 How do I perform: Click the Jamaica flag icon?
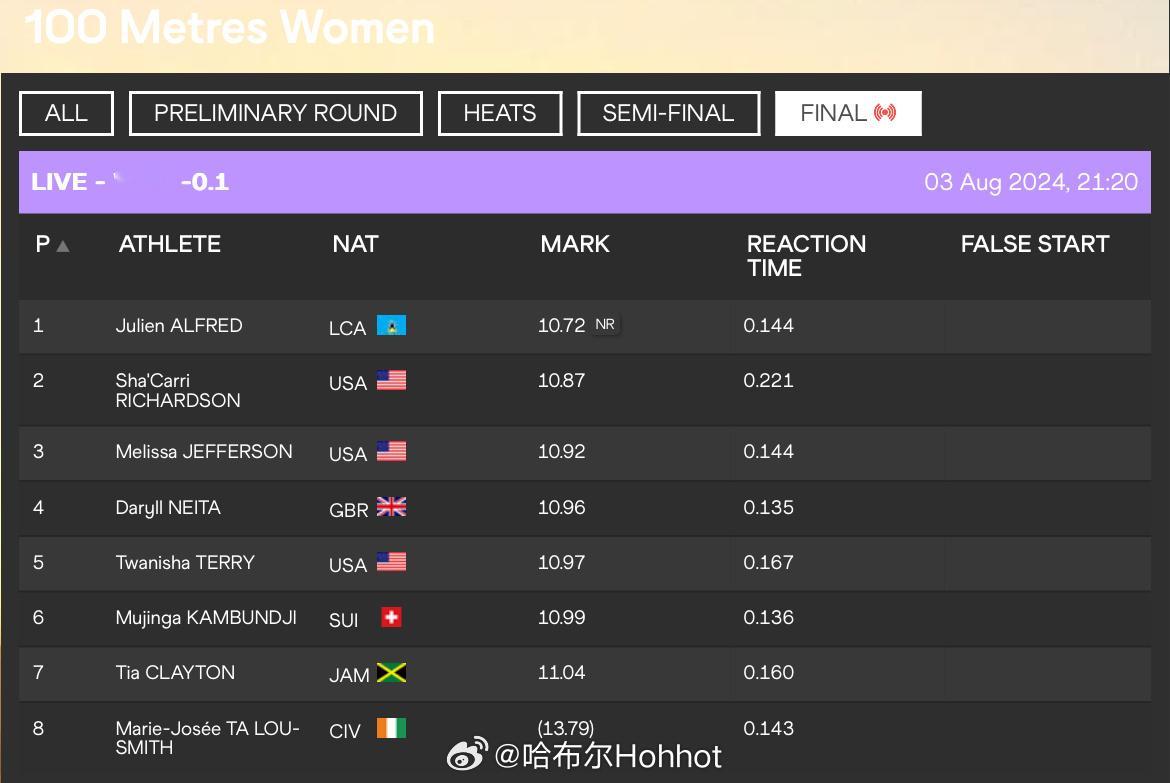[x=391, y=673]
